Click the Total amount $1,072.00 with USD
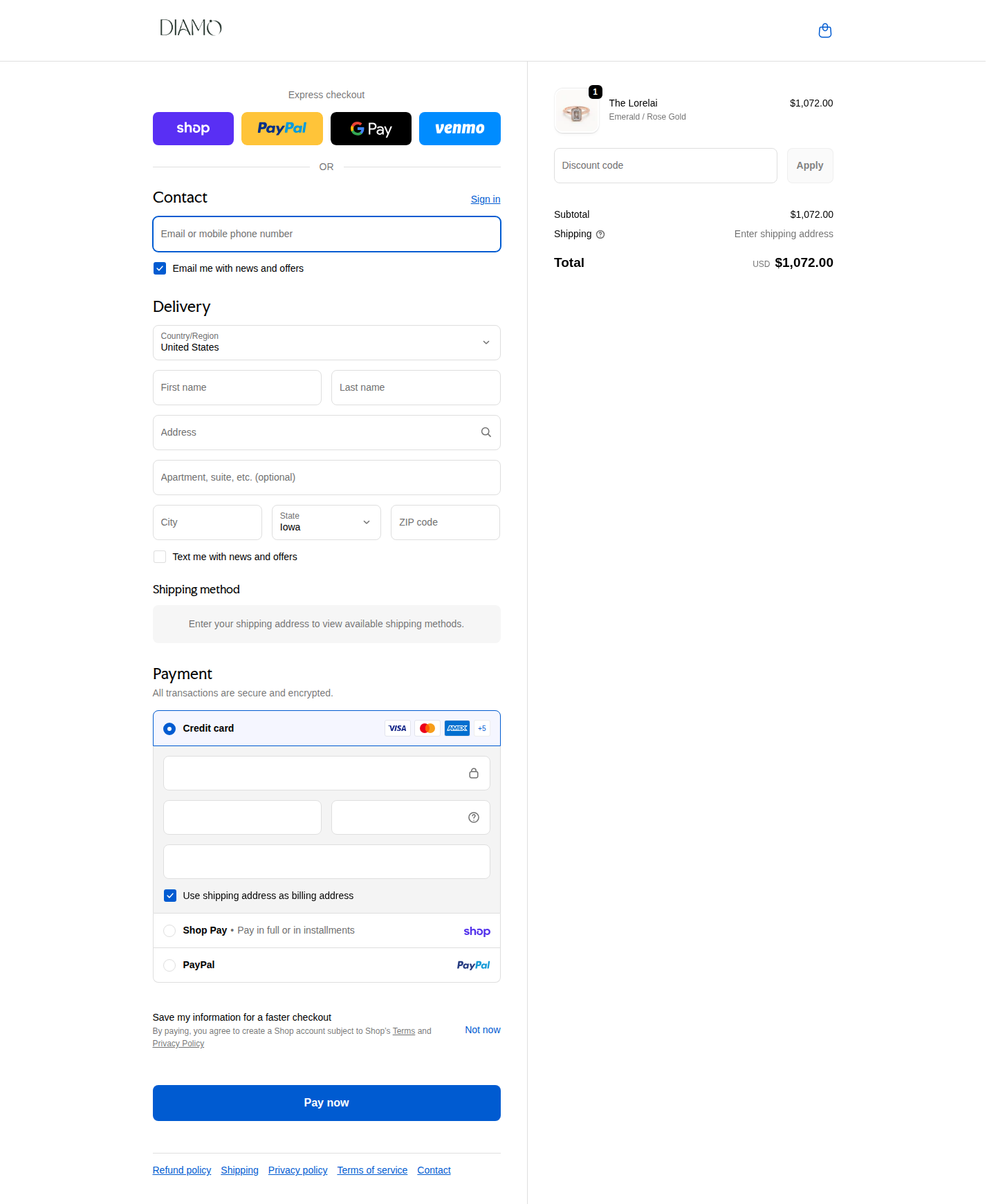996x1204 pixels. pos(793,263)
